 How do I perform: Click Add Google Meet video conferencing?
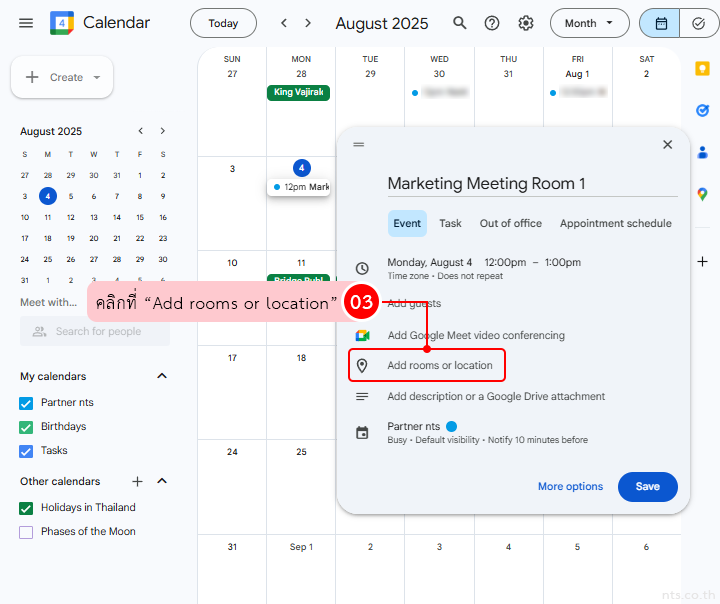476,336
